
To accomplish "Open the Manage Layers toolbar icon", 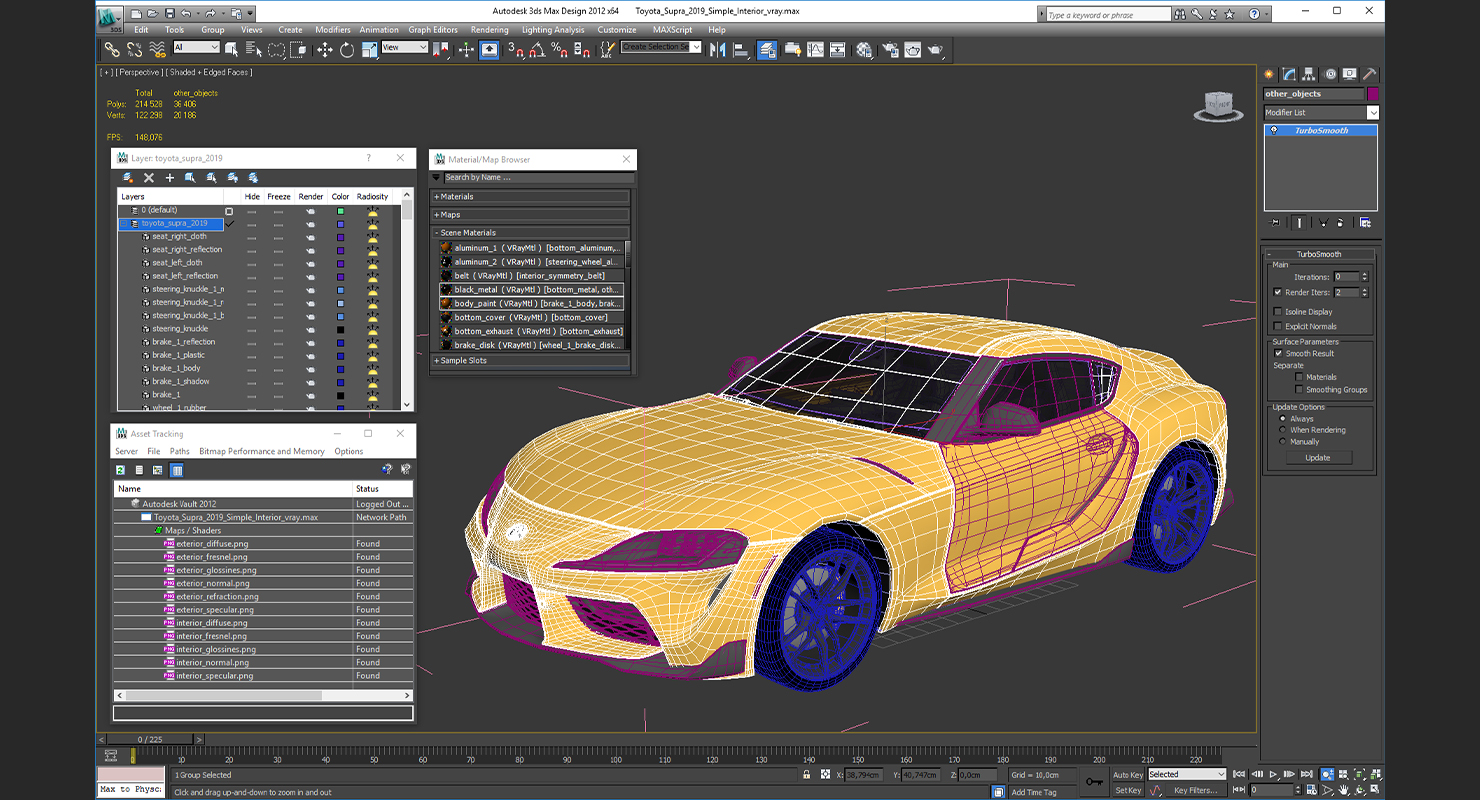I will click(767, 49).
